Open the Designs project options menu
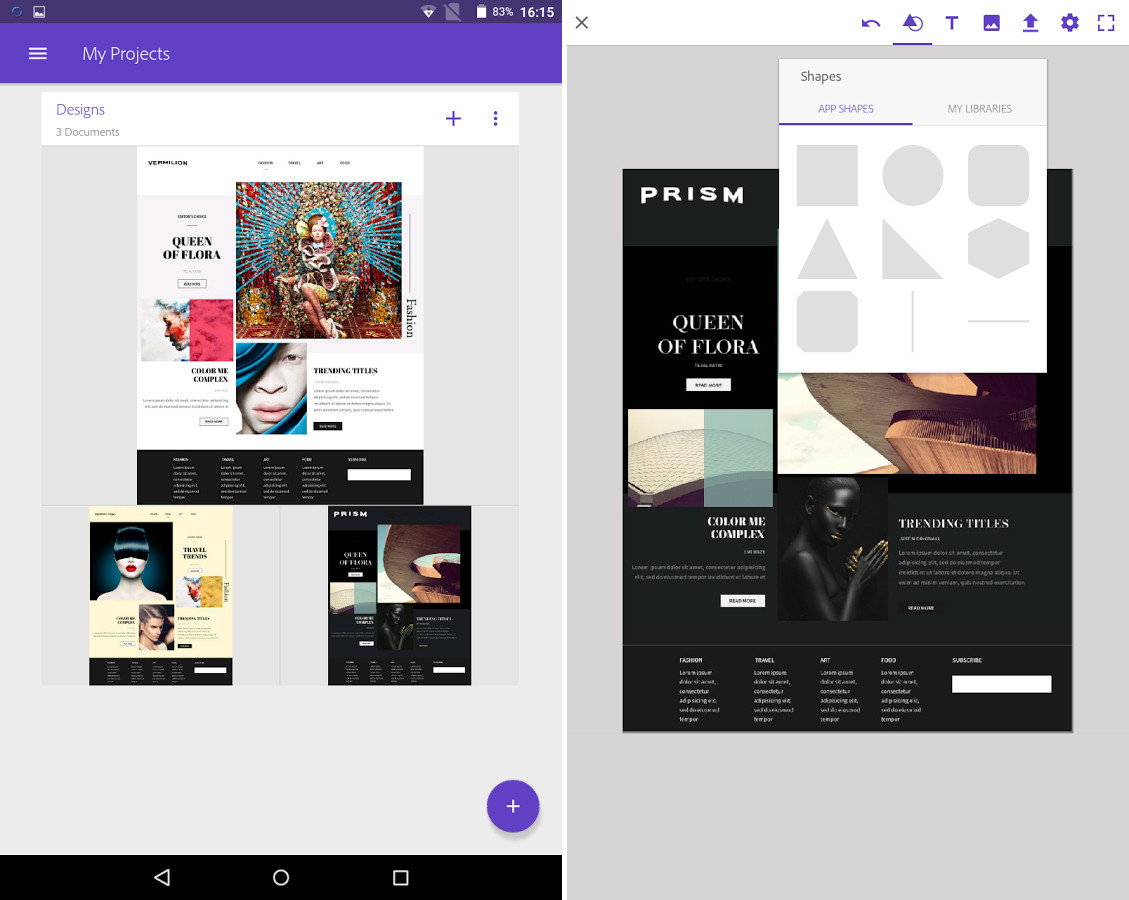This screenshot has width=1129, height=900. click(495, 117)
